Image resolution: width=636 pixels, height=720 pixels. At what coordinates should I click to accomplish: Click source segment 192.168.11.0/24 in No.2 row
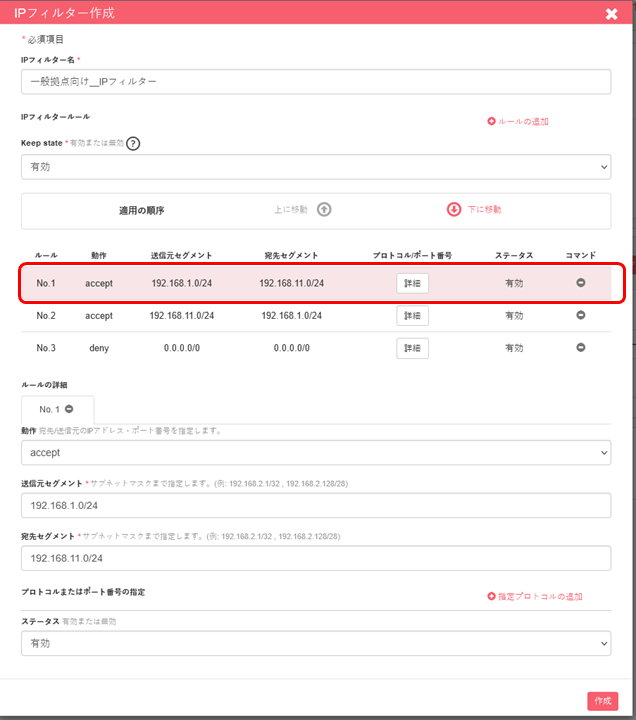pos(182,315)
